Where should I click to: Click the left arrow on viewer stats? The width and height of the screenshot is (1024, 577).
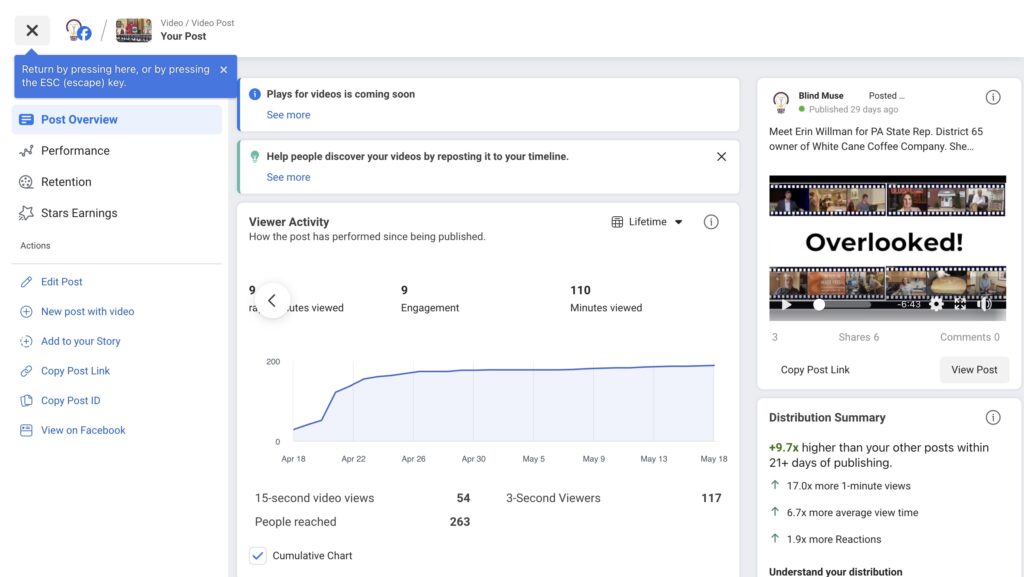coord(272,300)
